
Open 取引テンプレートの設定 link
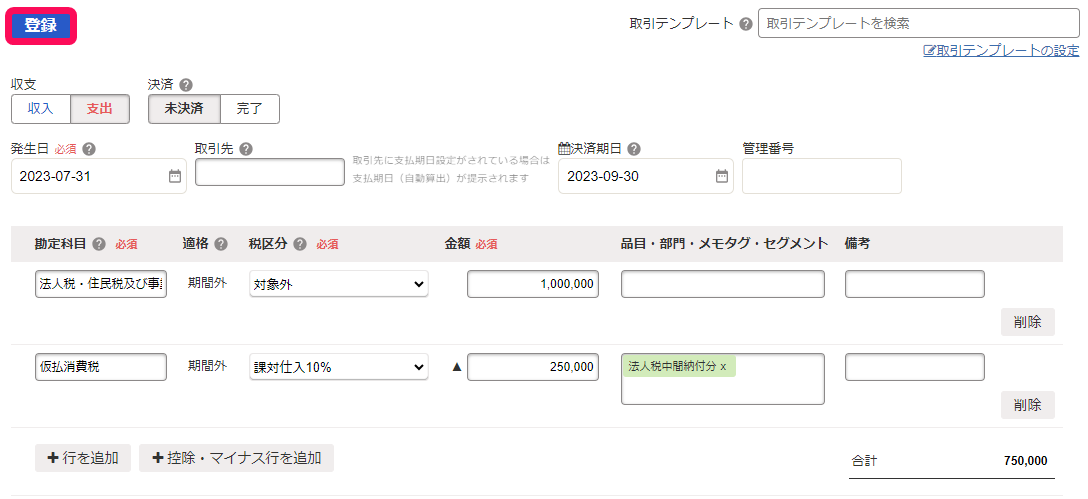[x=1001, y=50]
